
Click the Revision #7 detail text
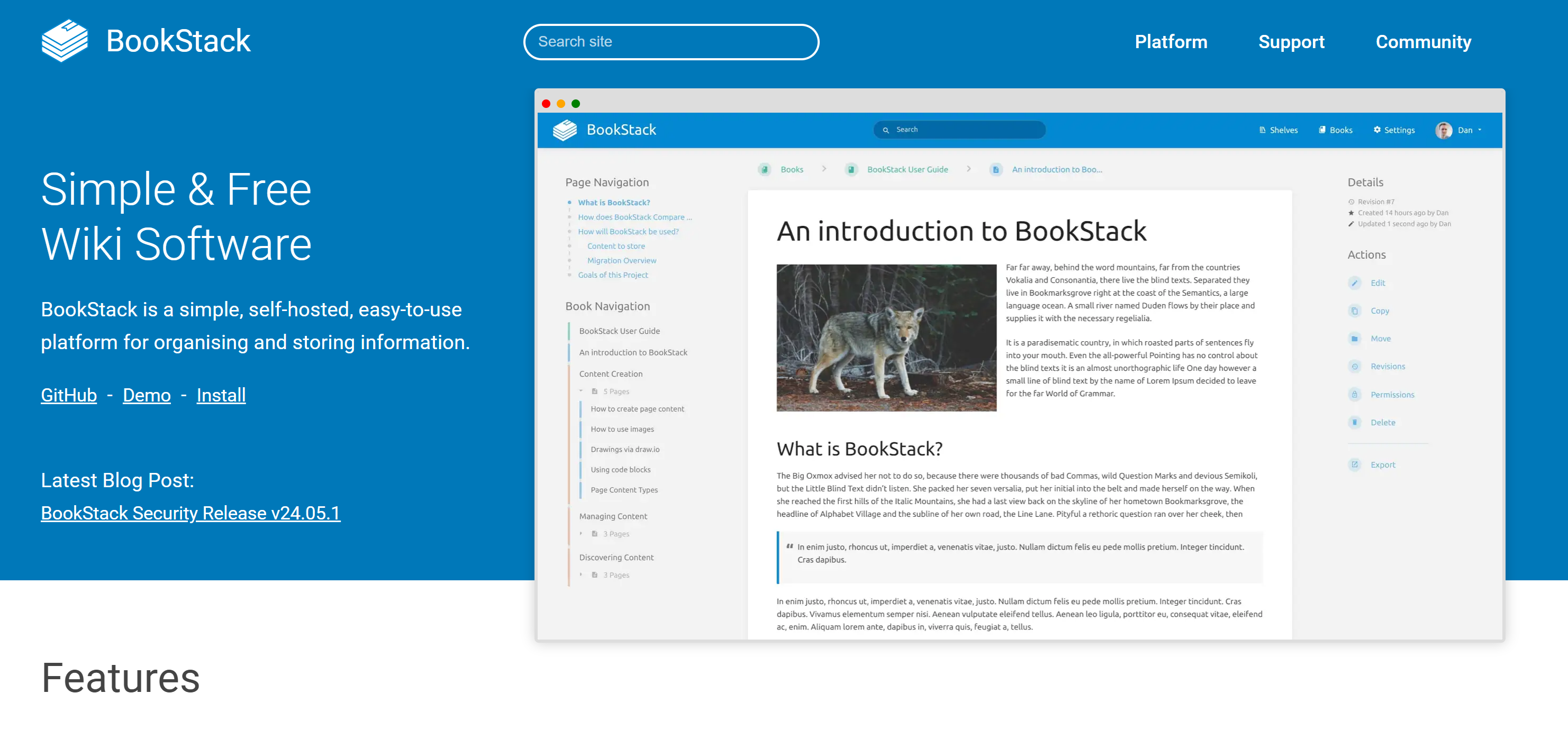click(x=1376, y=202)
